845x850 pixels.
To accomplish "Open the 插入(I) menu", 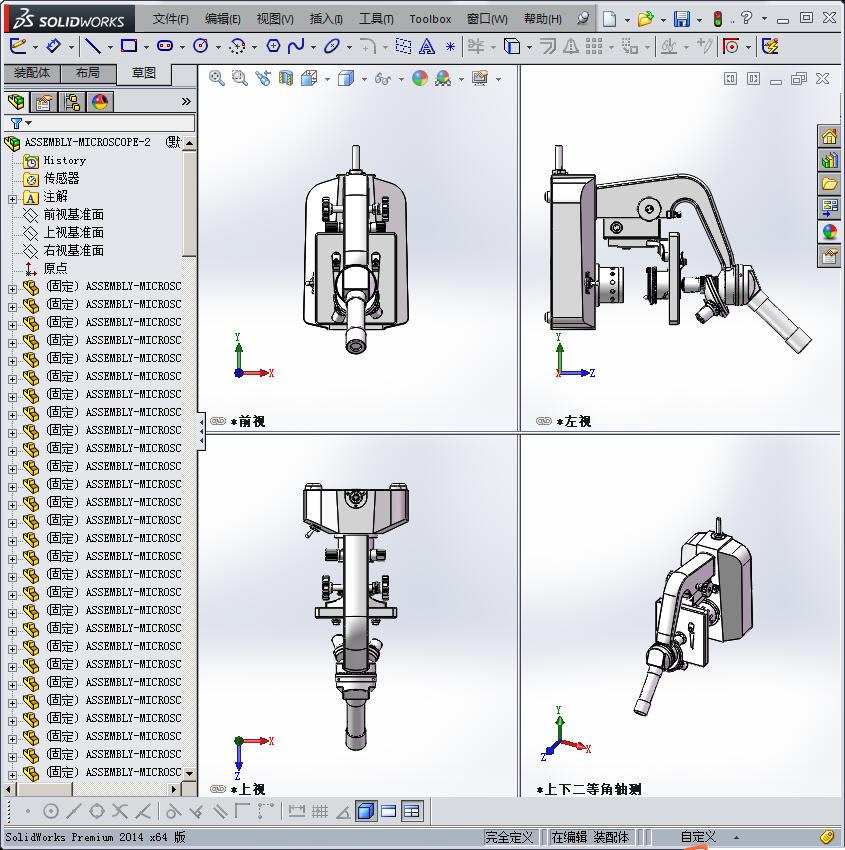I will [x=326, y=19].
